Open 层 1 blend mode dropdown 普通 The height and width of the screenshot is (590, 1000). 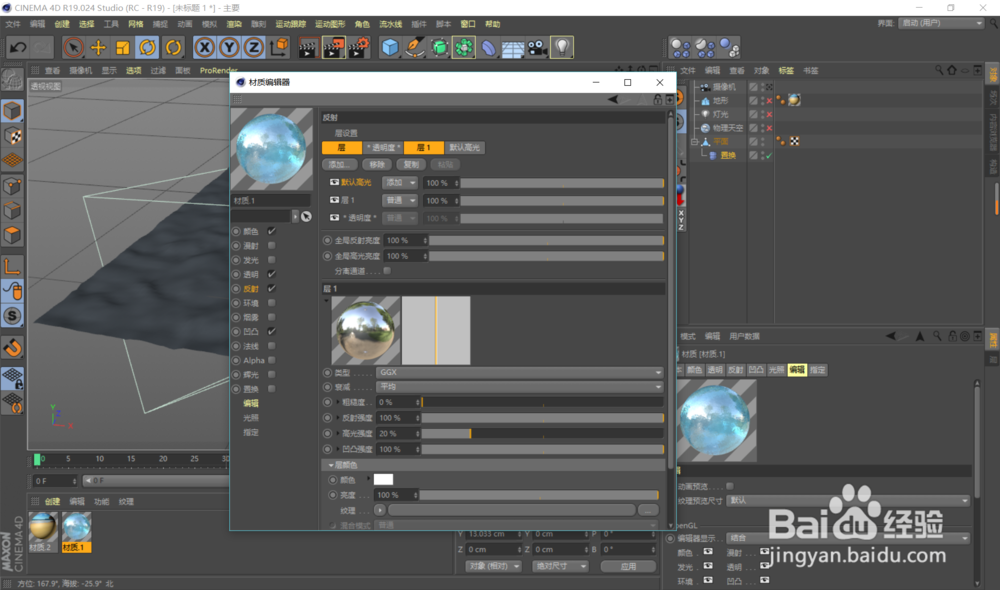pos(399,201)
